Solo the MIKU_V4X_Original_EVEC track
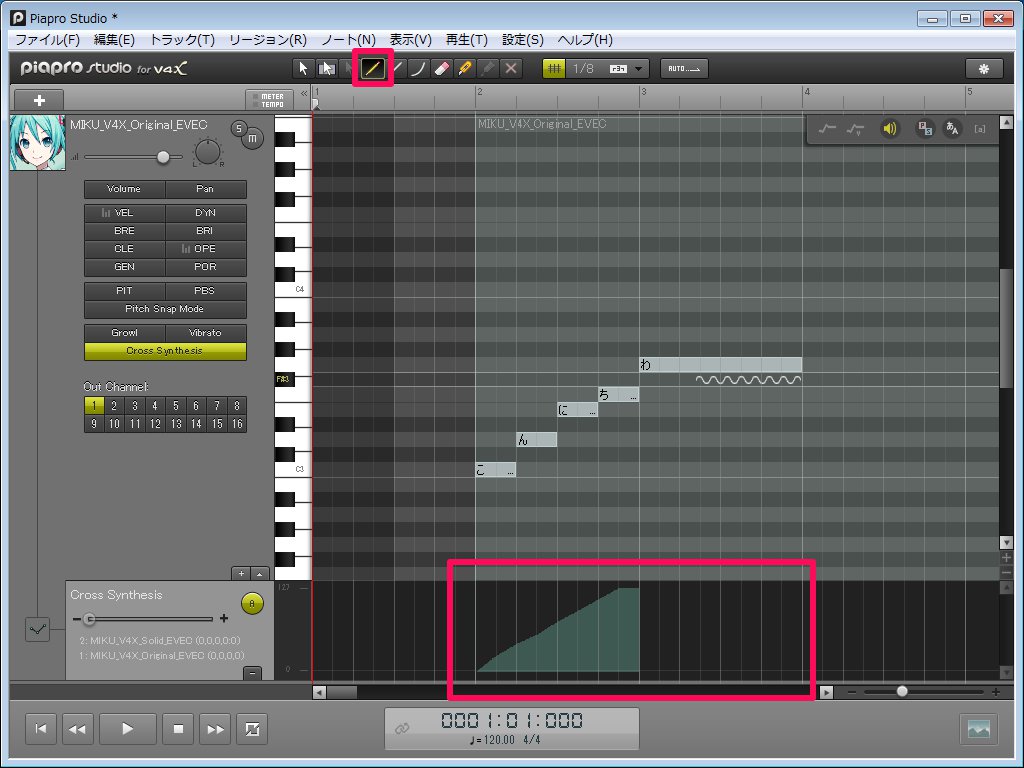The width and height of the screenshot is (1024, 768). [239, 129]
